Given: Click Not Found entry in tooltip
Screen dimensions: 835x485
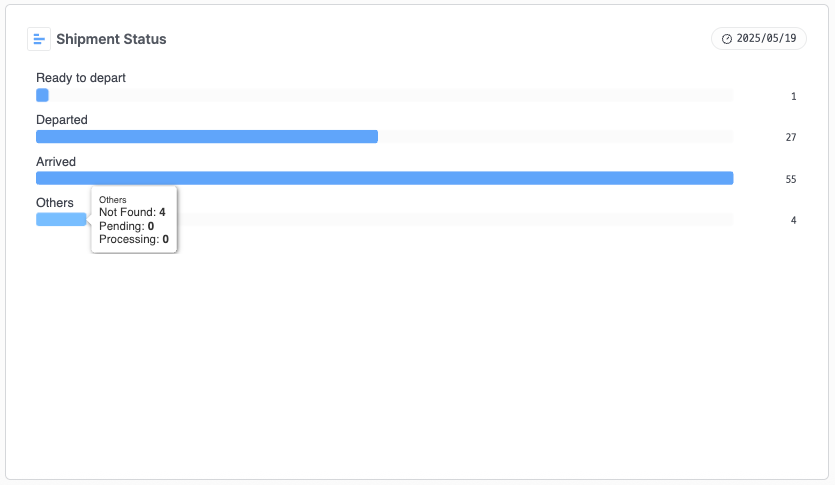Looking at the screenshot, I should click(x=132, y=212).
